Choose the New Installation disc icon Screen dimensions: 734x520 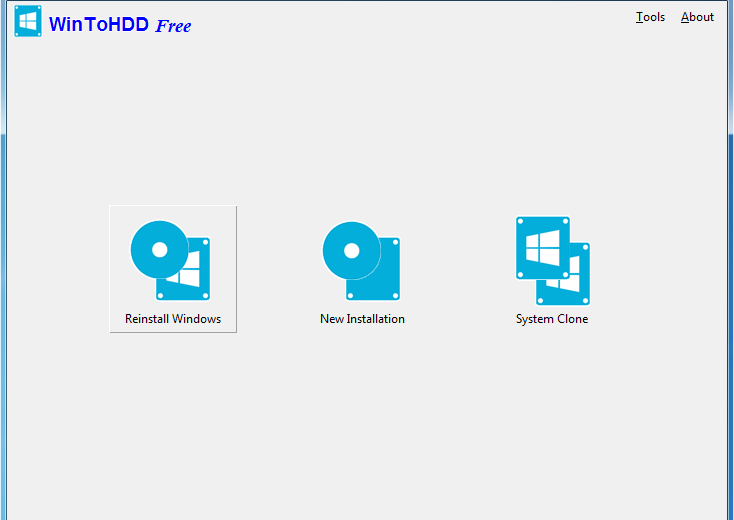pyautogui.click(x=361, y=261)
